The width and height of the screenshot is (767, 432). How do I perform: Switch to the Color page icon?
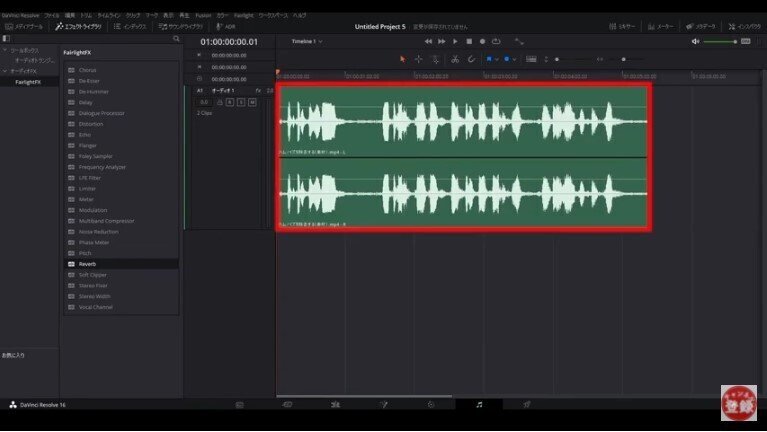[431, 405]
